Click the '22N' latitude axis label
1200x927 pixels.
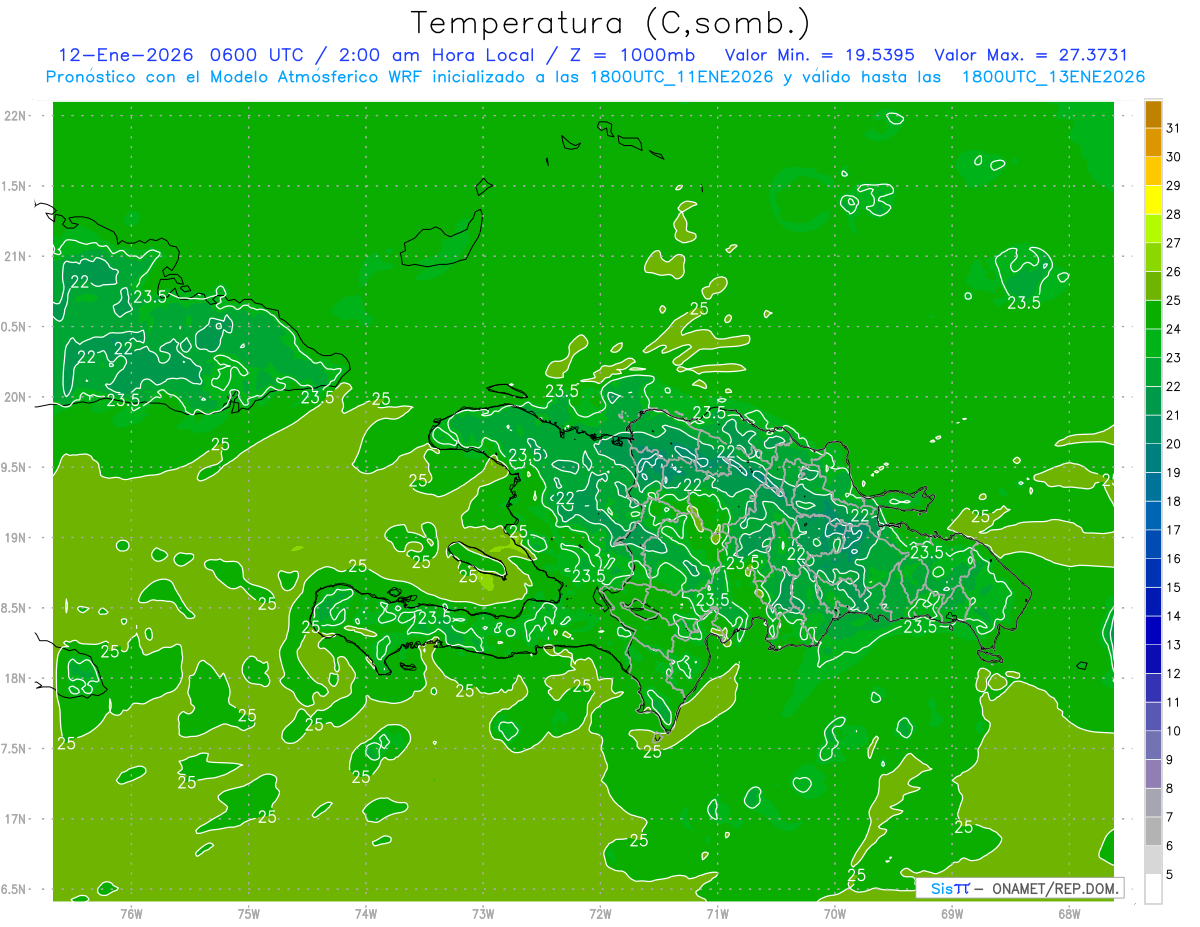point(15,115)
